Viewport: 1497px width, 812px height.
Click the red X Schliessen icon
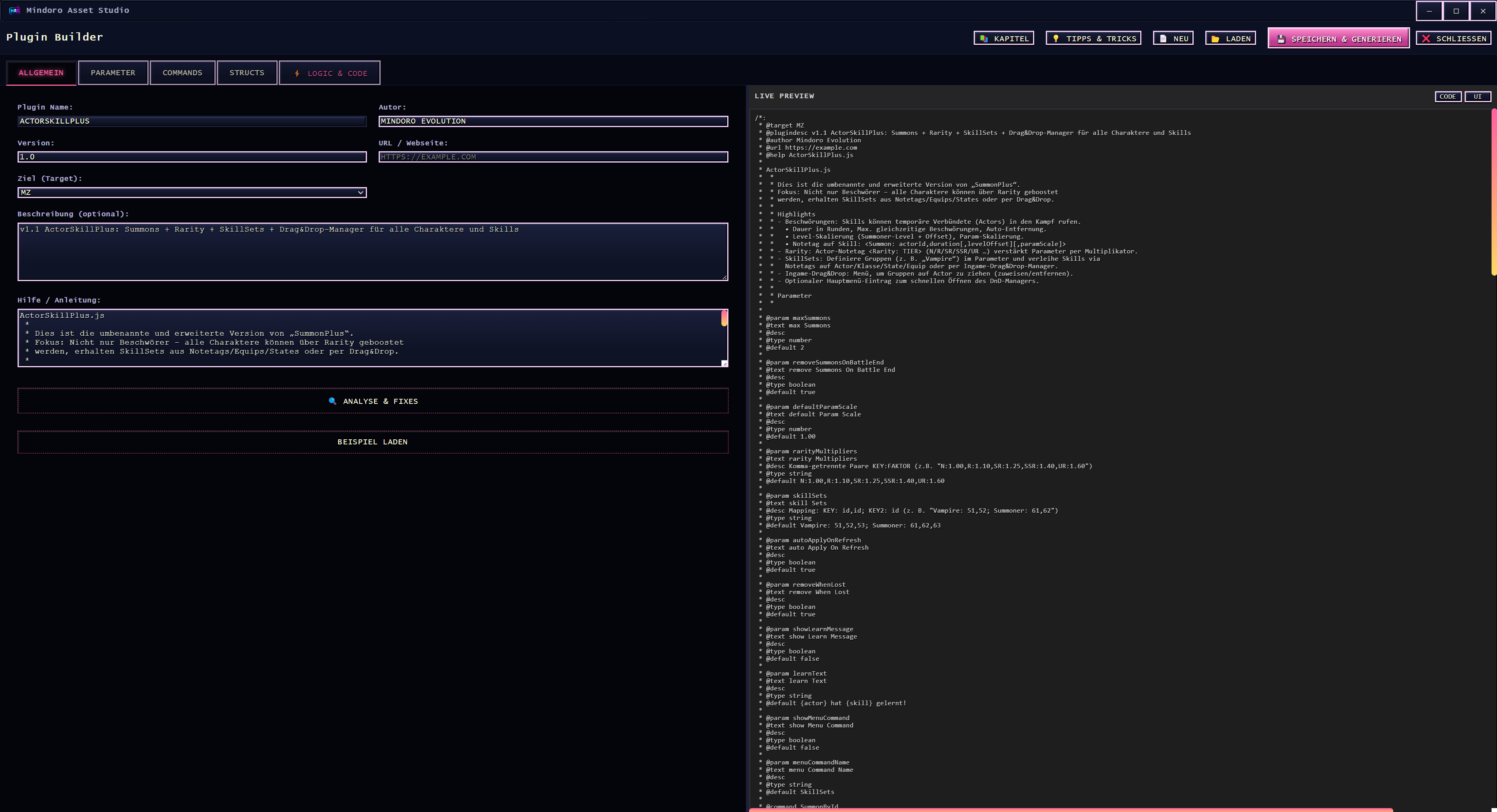(1426, 38)
